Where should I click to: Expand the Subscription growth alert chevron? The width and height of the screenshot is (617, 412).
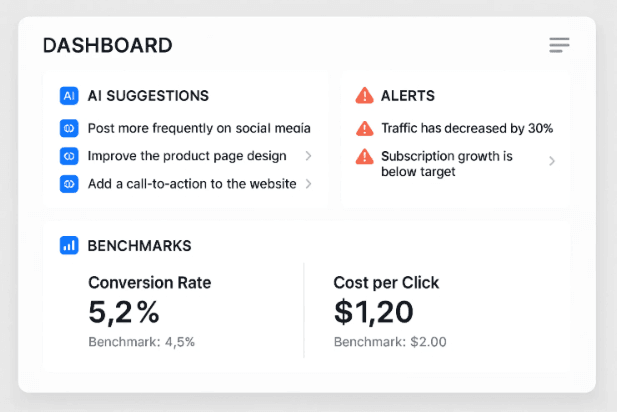(x=552, y=161)
